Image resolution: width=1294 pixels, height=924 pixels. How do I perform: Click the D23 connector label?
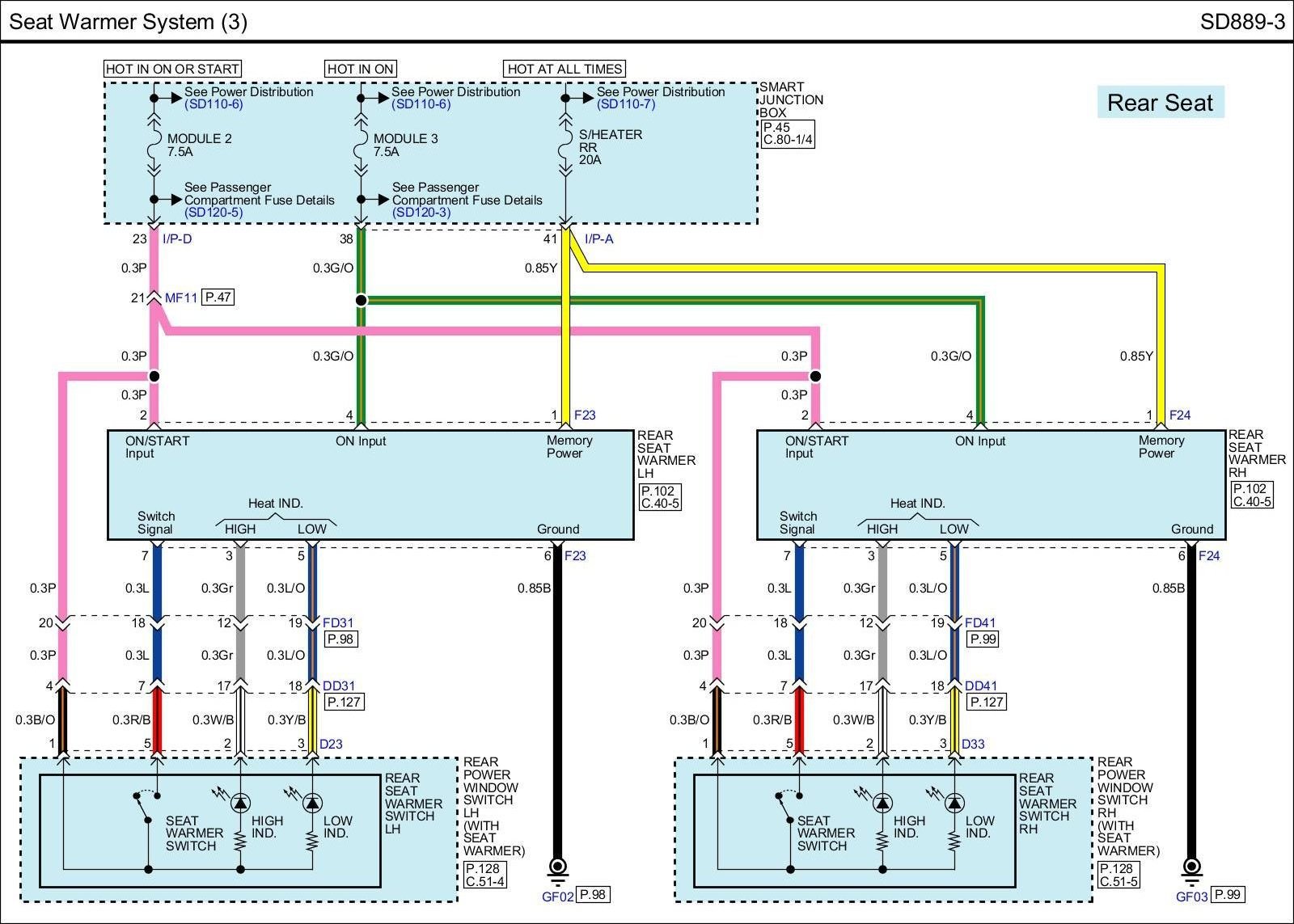[332, 744]
